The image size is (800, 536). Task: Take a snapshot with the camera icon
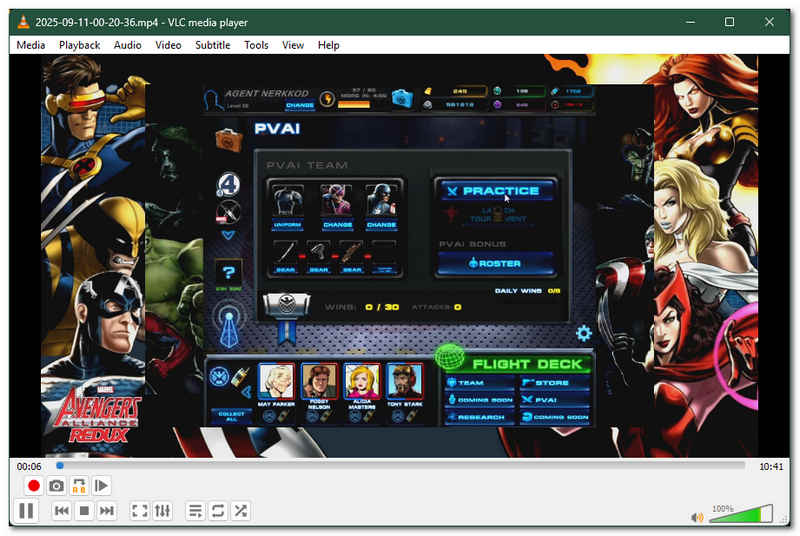pos(57,486)
